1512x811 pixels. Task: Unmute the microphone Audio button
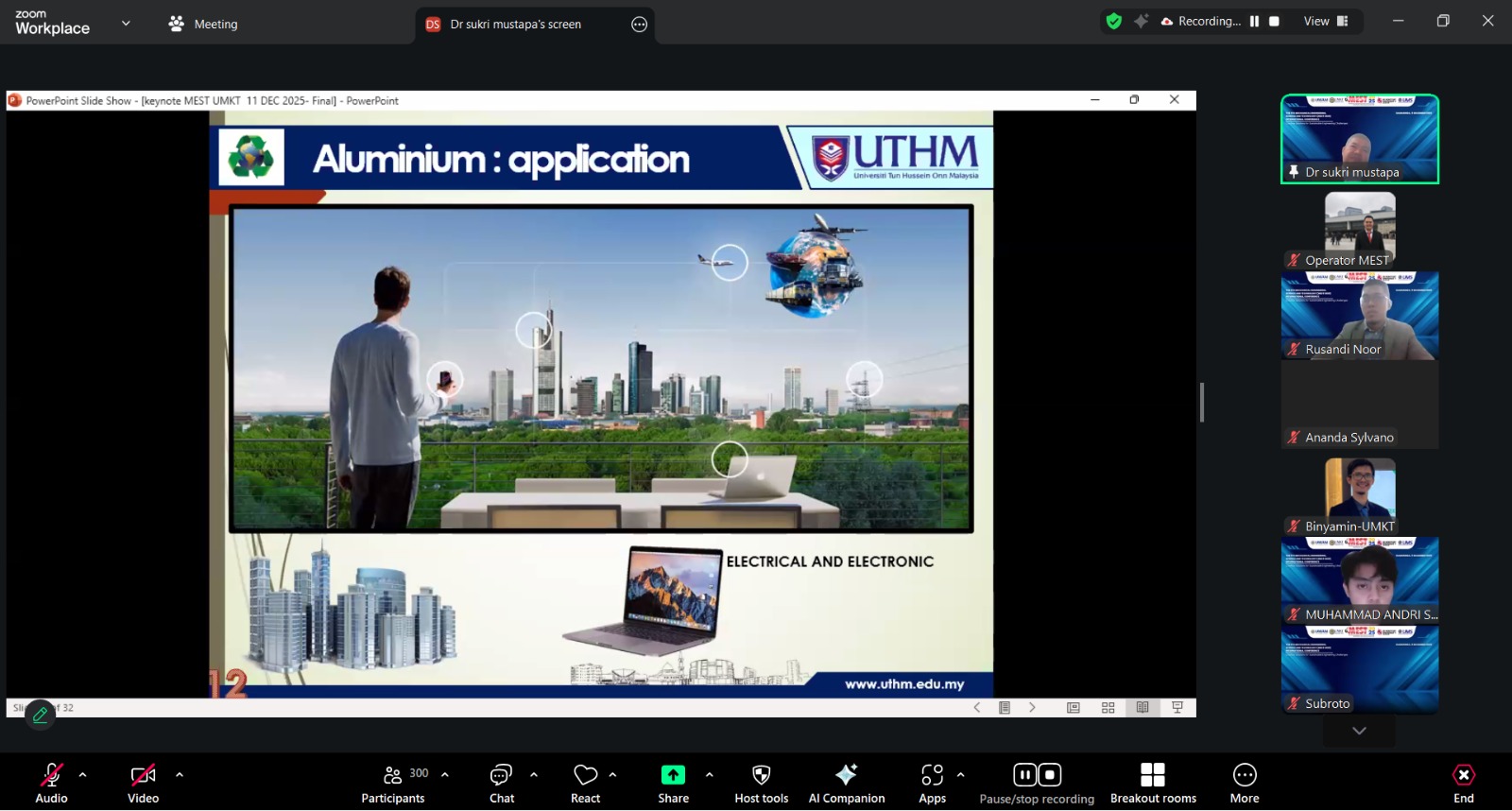pos(51,783)
